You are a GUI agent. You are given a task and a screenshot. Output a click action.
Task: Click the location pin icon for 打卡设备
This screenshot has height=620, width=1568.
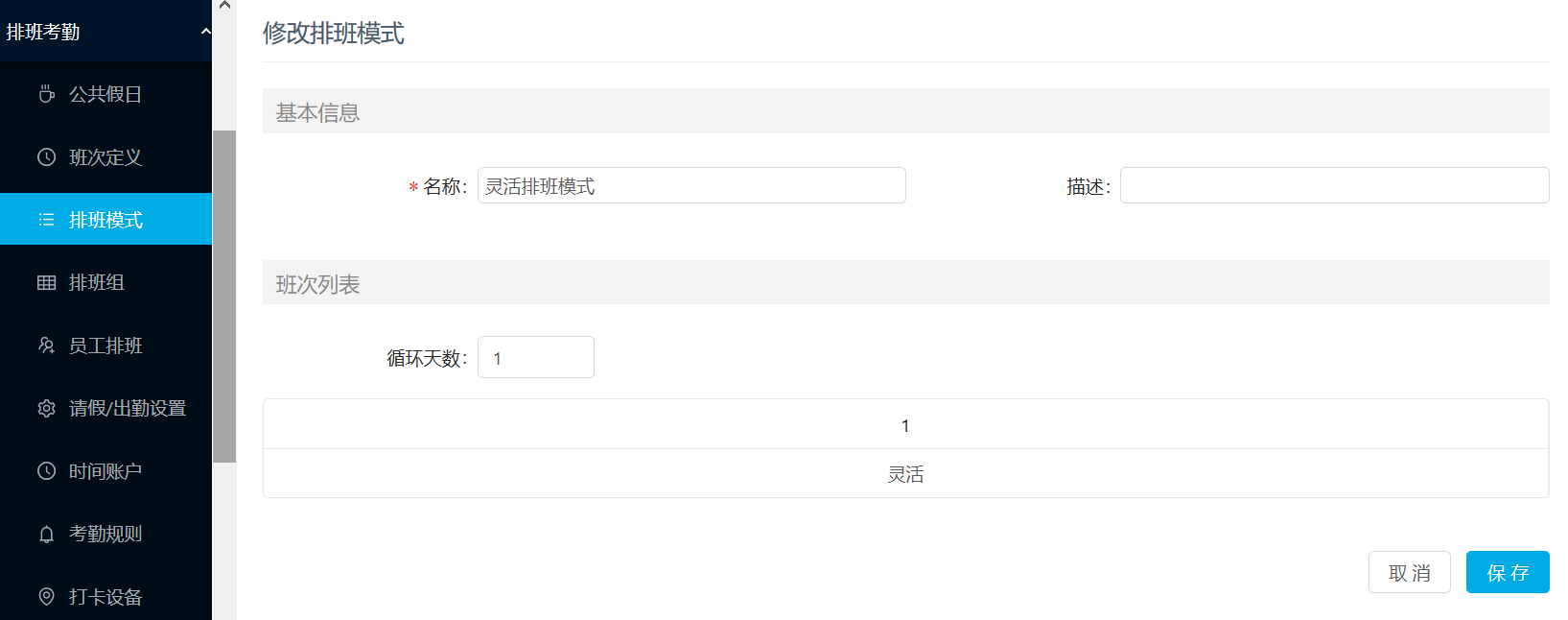pos(46,597)
